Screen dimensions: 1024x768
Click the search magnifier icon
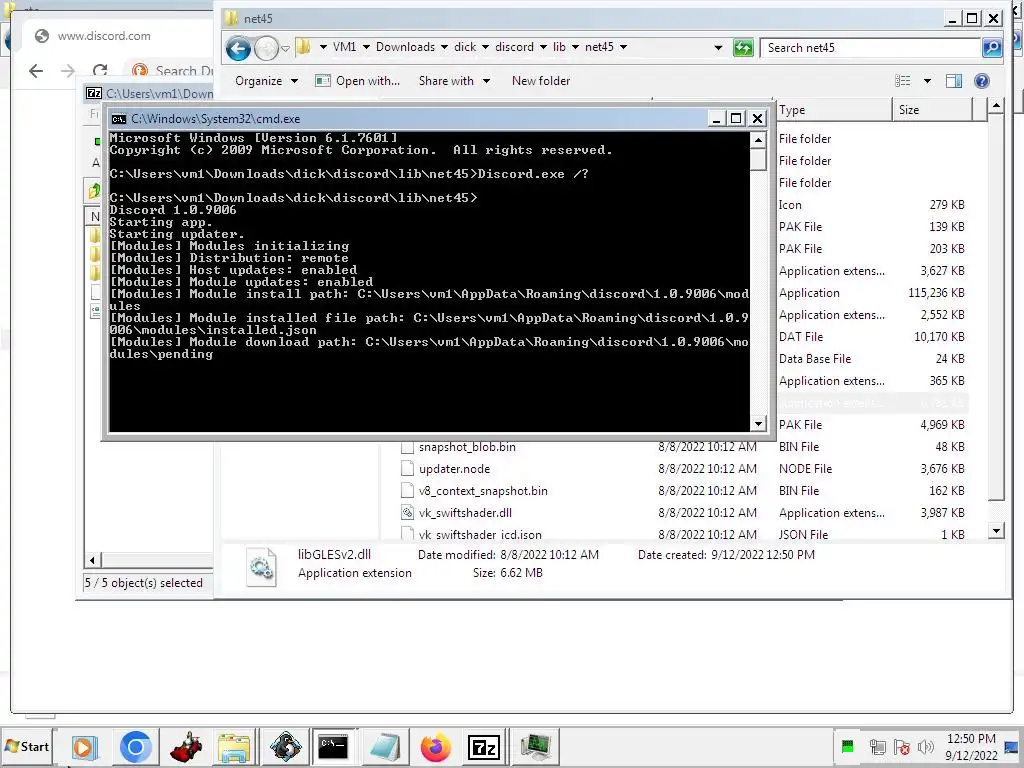click(992, 48)
